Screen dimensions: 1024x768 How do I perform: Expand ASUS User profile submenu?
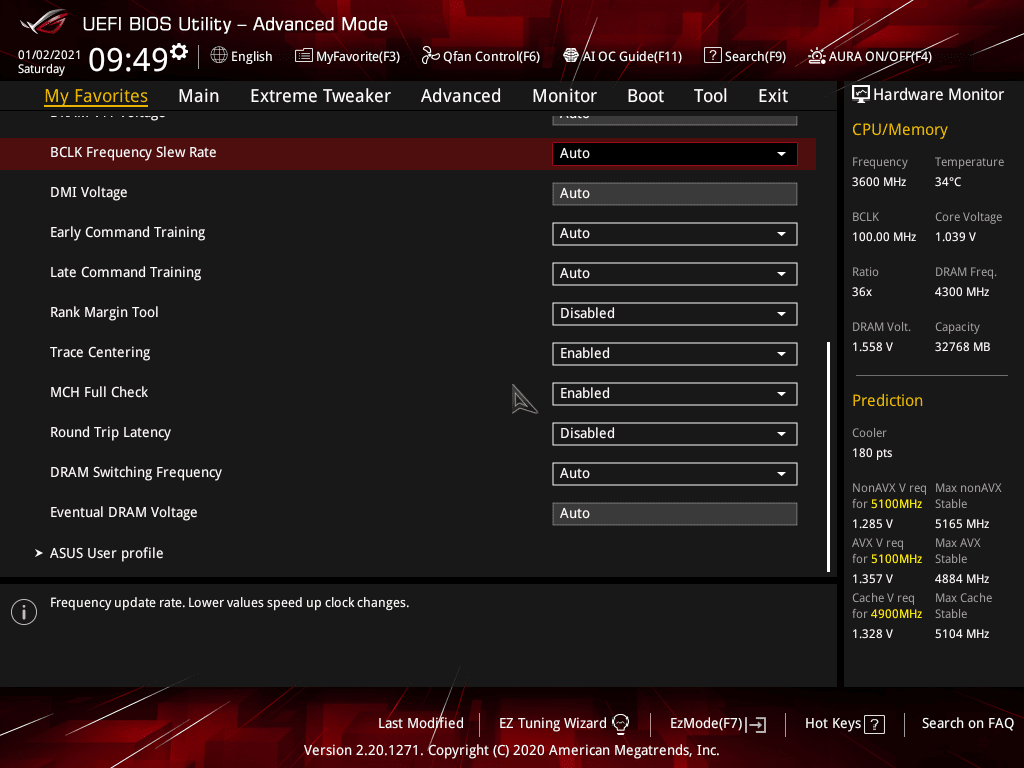click(x=99, y=553)
